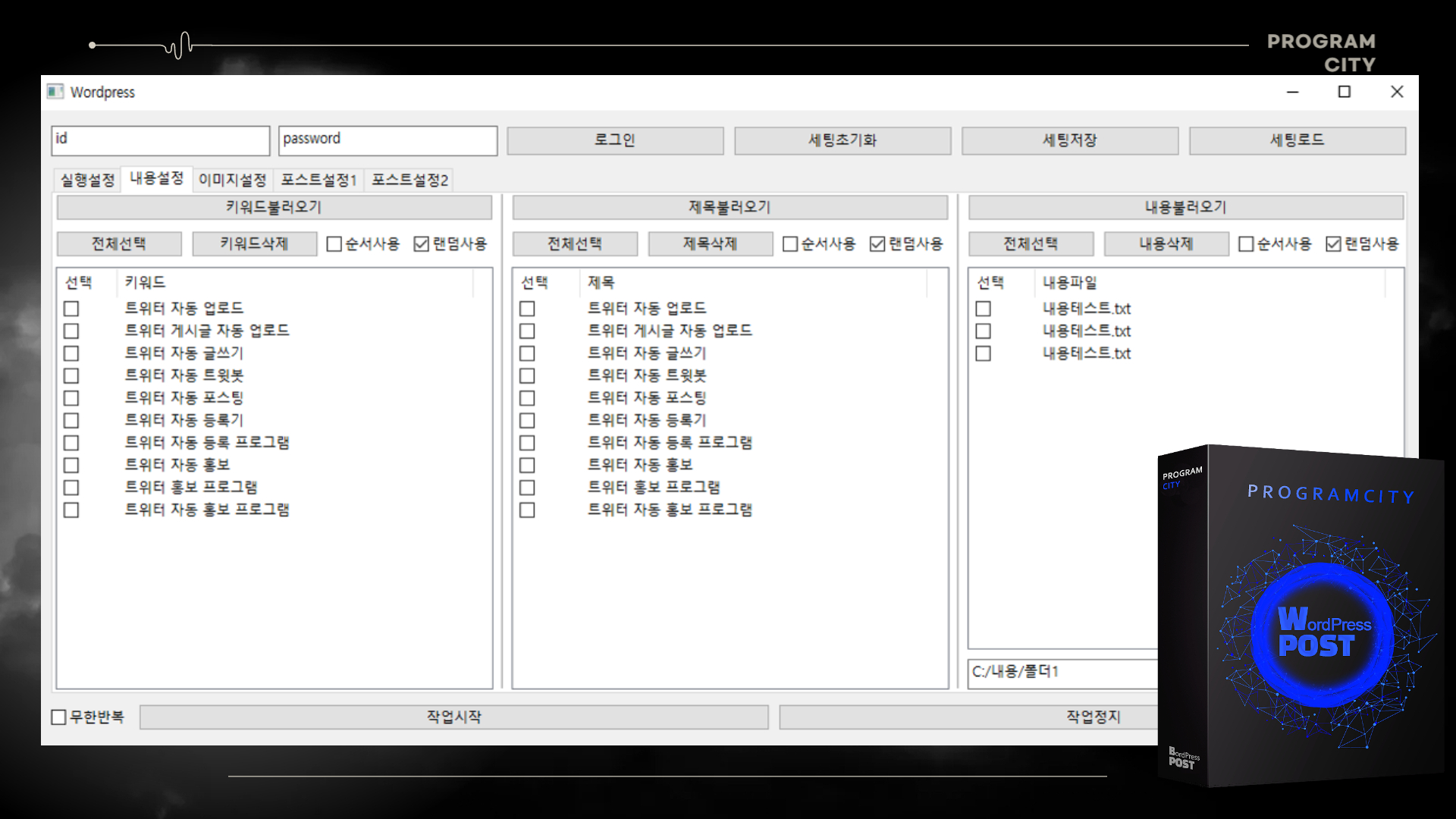Check title row 트위터 자동 글쓰기
The width and height of the screenshot is (1456, 819).
pyautogui.click(x=527, y=353)
